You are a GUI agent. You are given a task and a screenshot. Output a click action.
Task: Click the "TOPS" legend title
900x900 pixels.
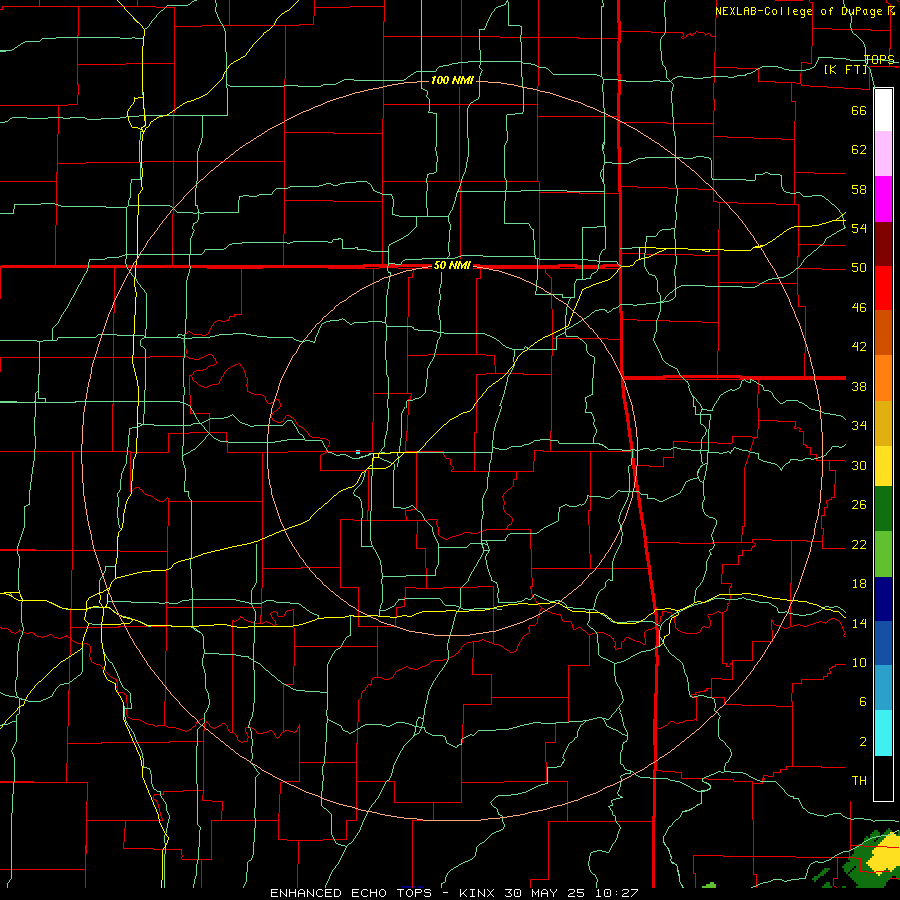(x=879, y=59)
